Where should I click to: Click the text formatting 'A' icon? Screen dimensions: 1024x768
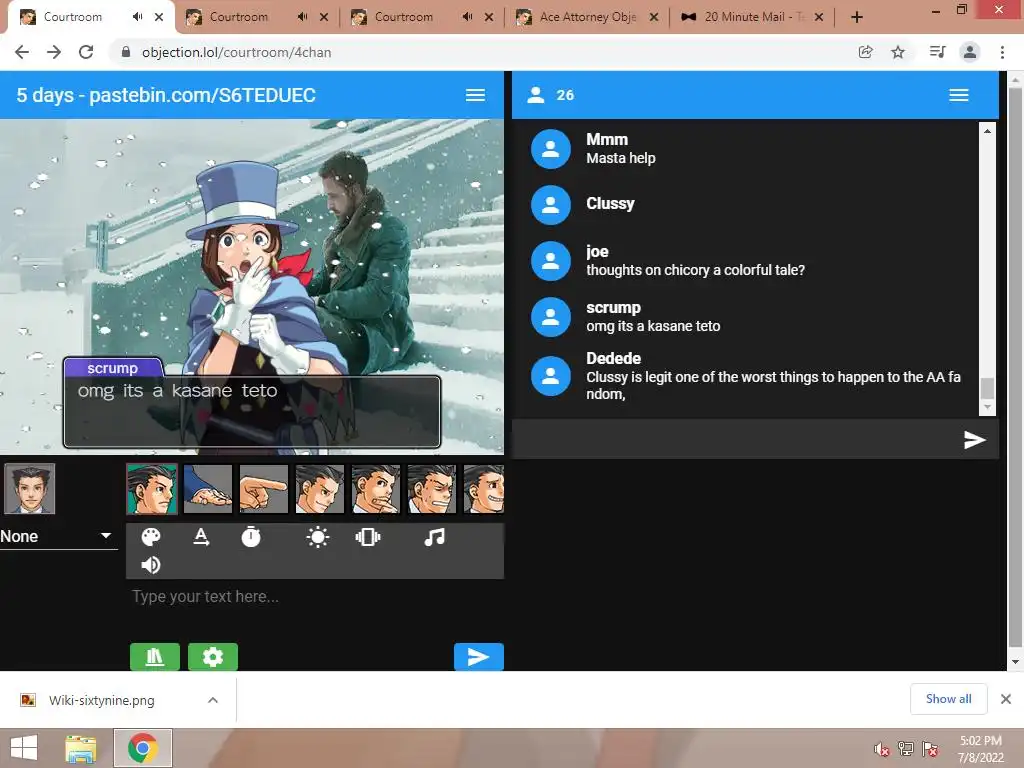[x=201, y=537]
